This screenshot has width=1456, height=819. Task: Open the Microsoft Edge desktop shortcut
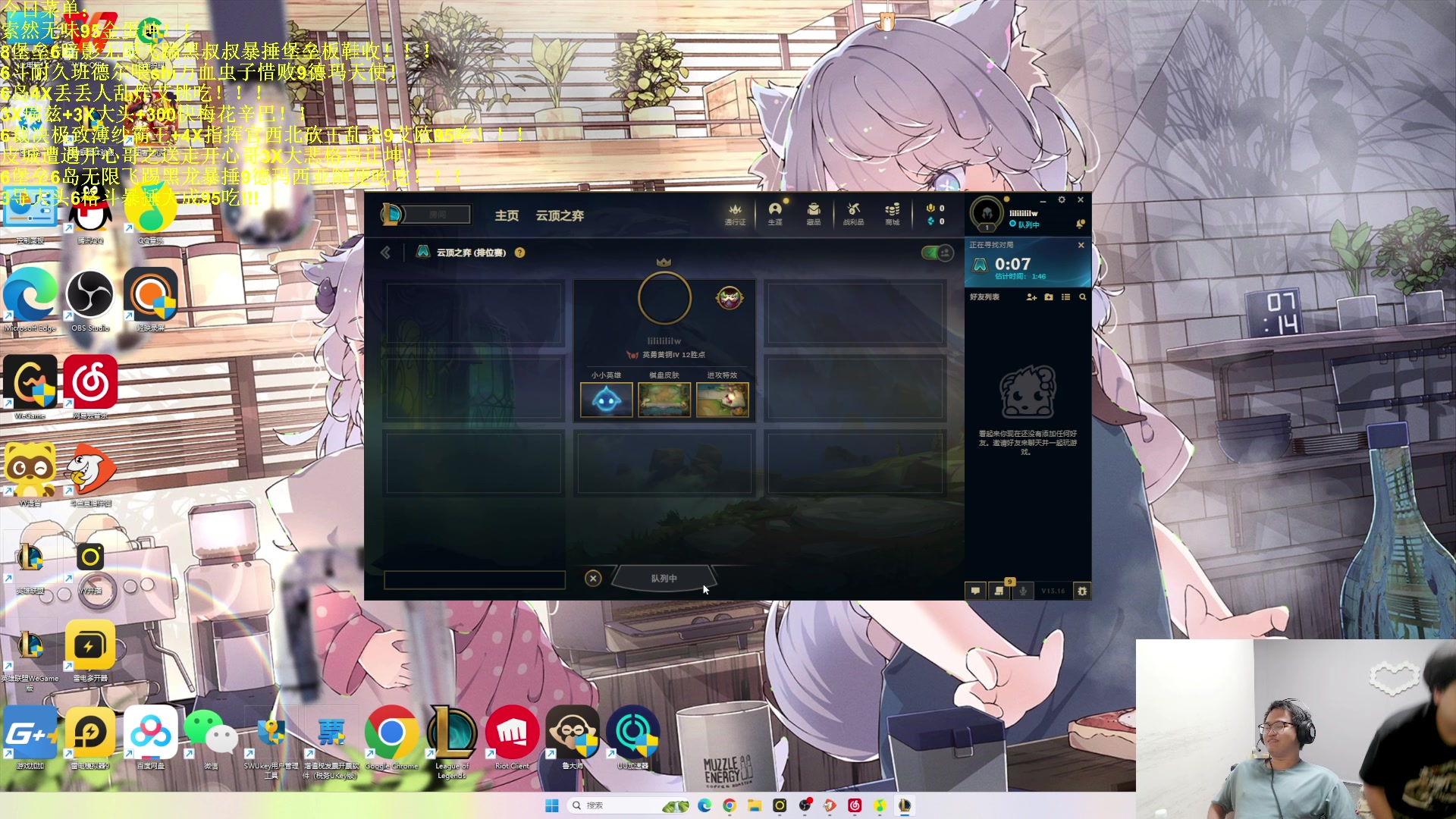pos(30,299)
